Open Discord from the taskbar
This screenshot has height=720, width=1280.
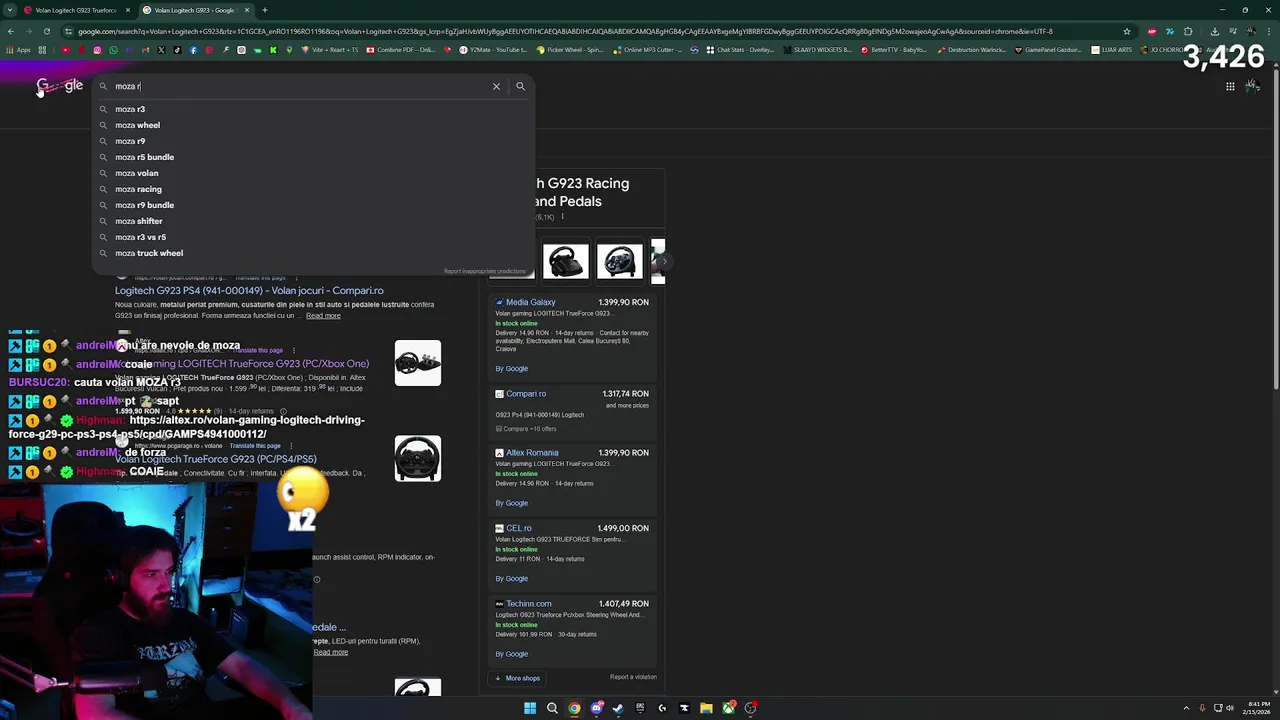pyautogui.click(x=596, y=708)
